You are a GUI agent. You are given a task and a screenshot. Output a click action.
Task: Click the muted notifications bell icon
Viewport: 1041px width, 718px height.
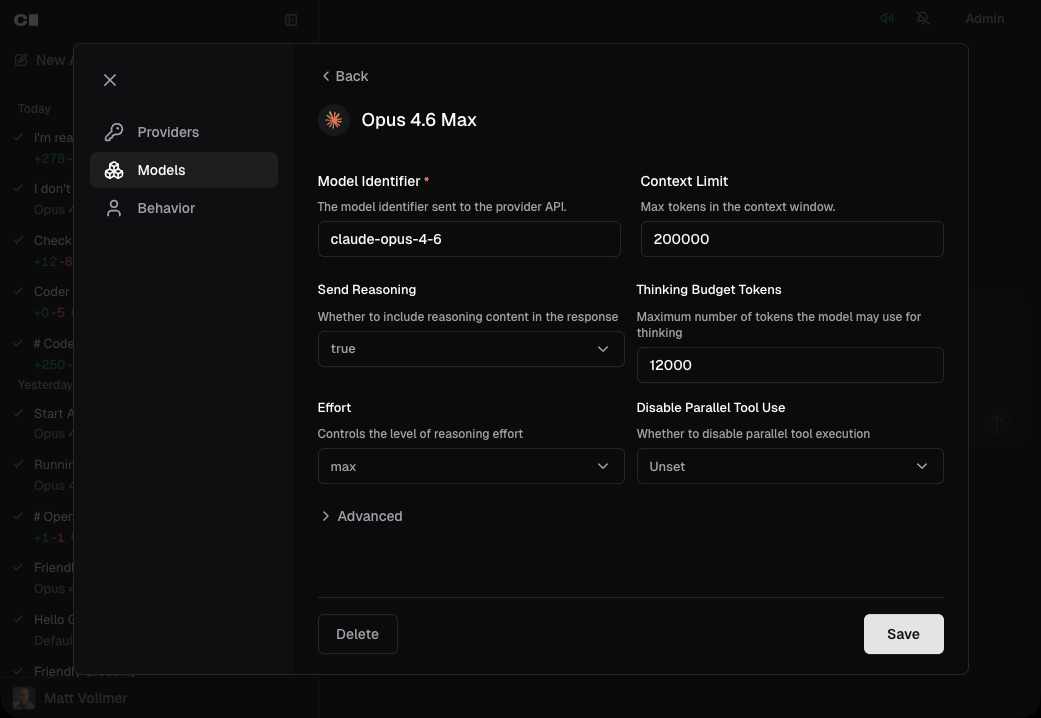pos(923,19)
